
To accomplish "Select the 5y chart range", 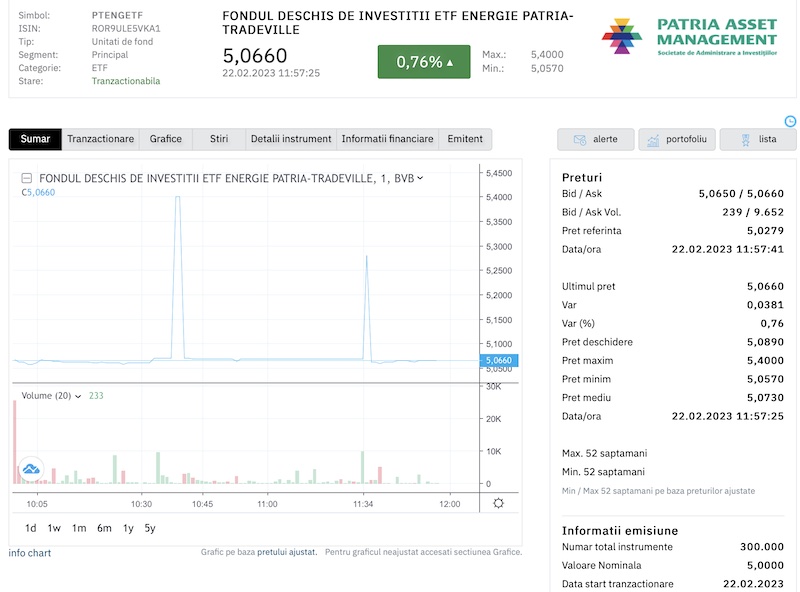I will point(149,528).
